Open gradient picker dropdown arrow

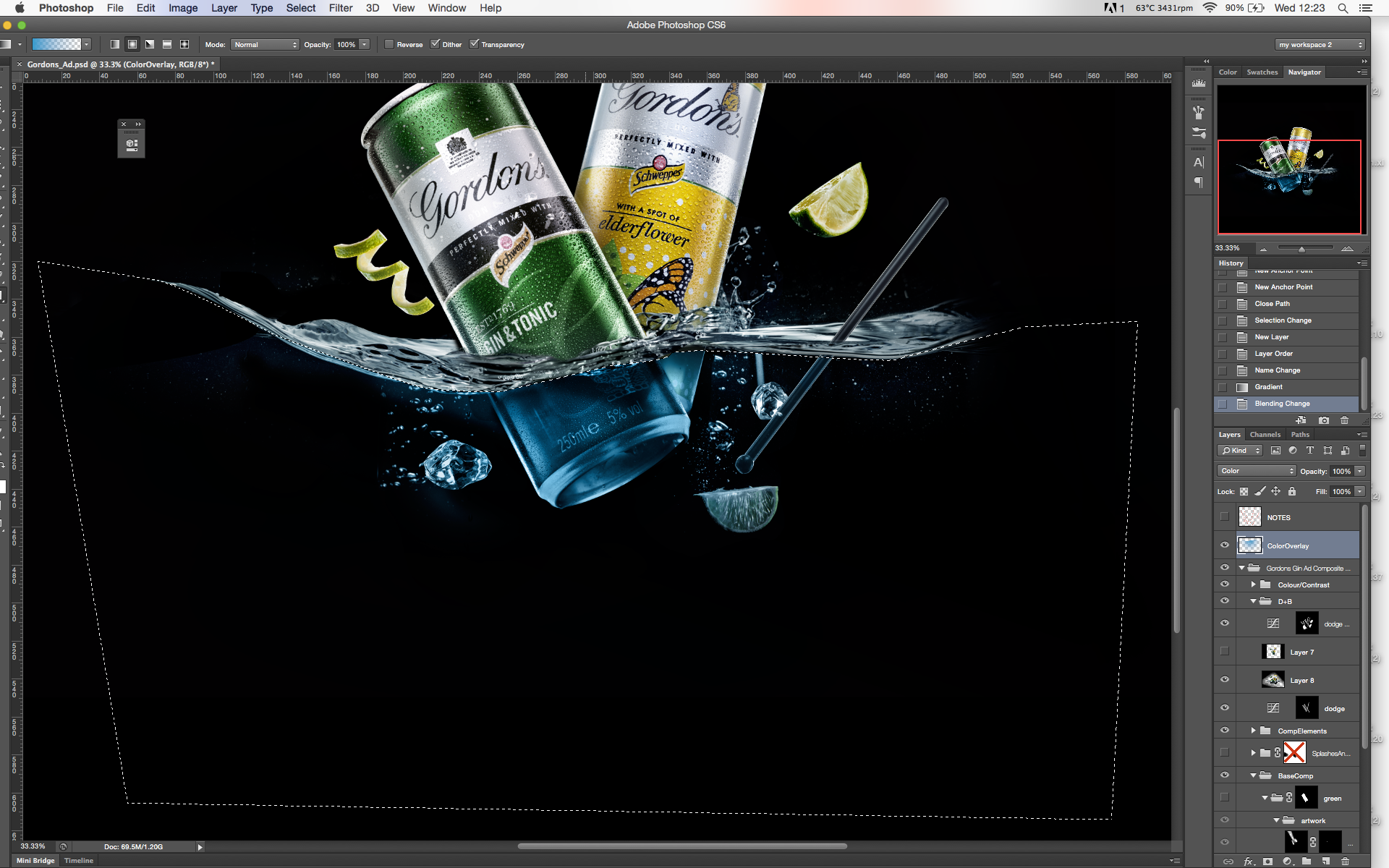(87, 44)
